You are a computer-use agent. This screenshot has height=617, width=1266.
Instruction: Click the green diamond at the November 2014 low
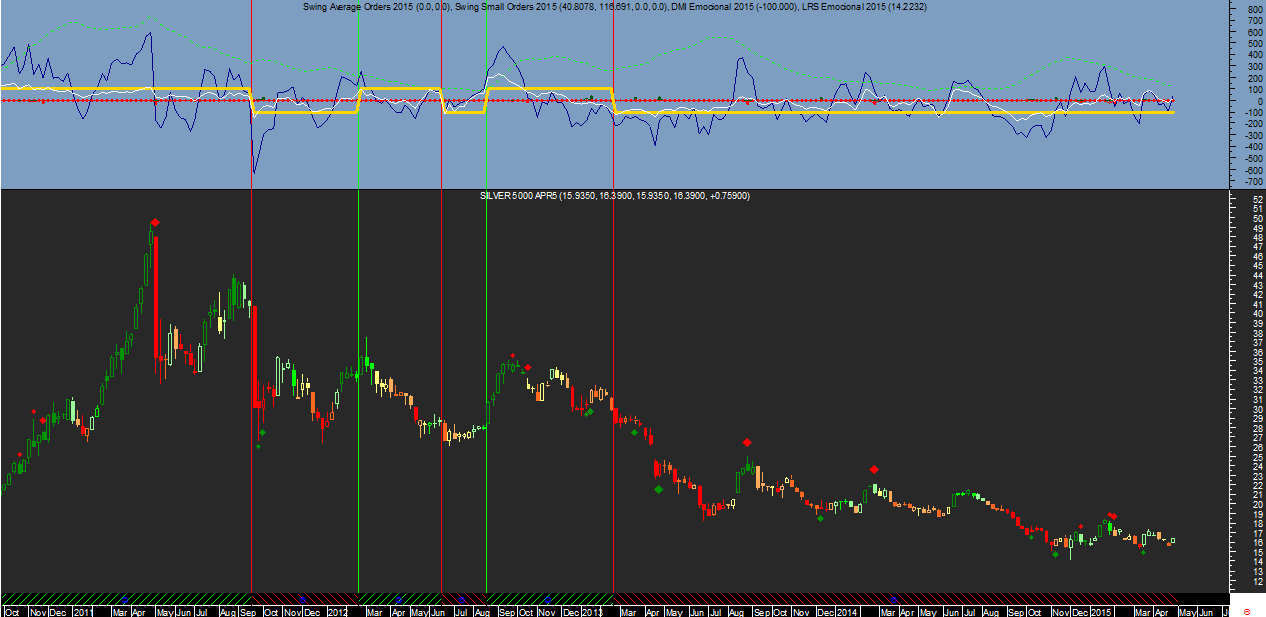pyautogui.click(x=1055, y=554)
